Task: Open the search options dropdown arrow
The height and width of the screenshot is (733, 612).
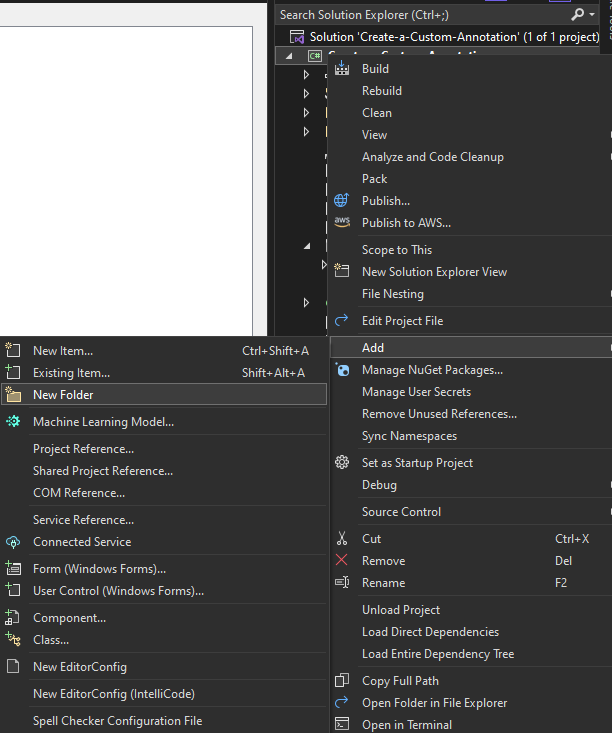Action: point(592,14)
